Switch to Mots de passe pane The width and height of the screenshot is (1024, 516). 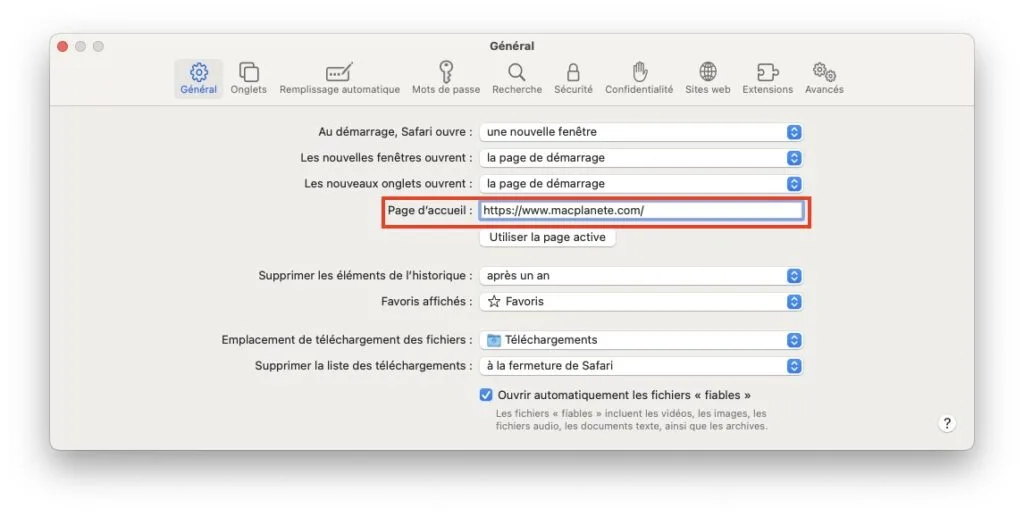pyautogui.click(x=446, y=78)
